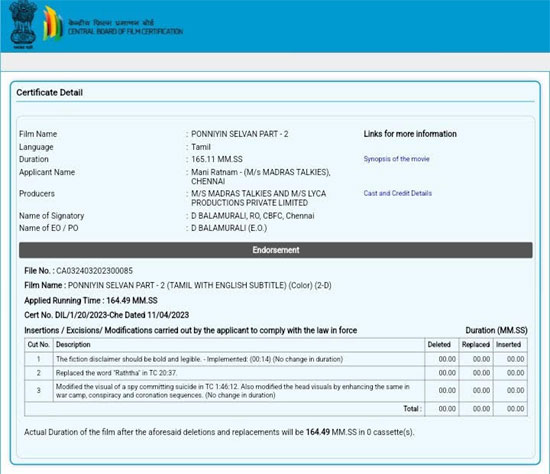550x474 pixels.
Task: Click the D BALAMURALI (E.O.) value
Action: [229, 228]
